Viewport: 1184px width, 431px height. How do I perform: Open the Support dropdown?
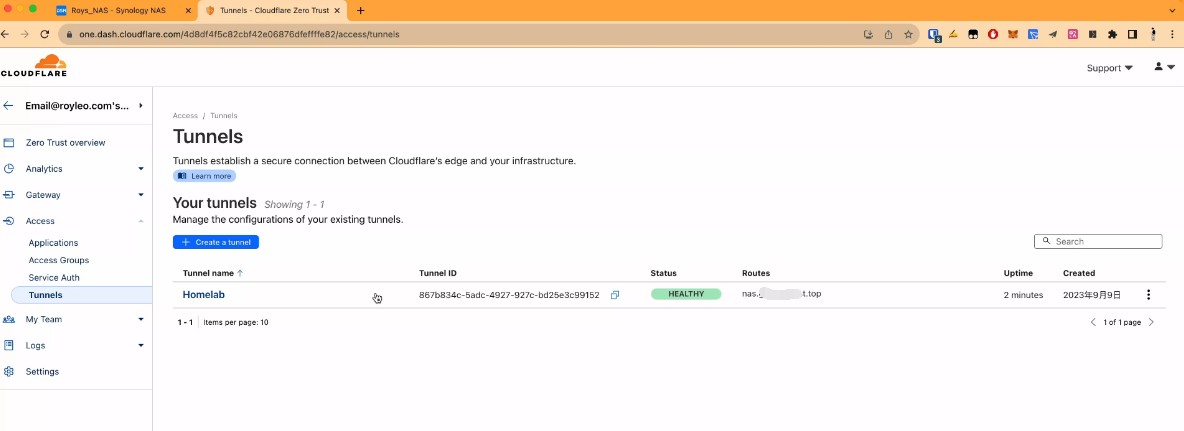pyautogui.click(x=1109, y=68)
